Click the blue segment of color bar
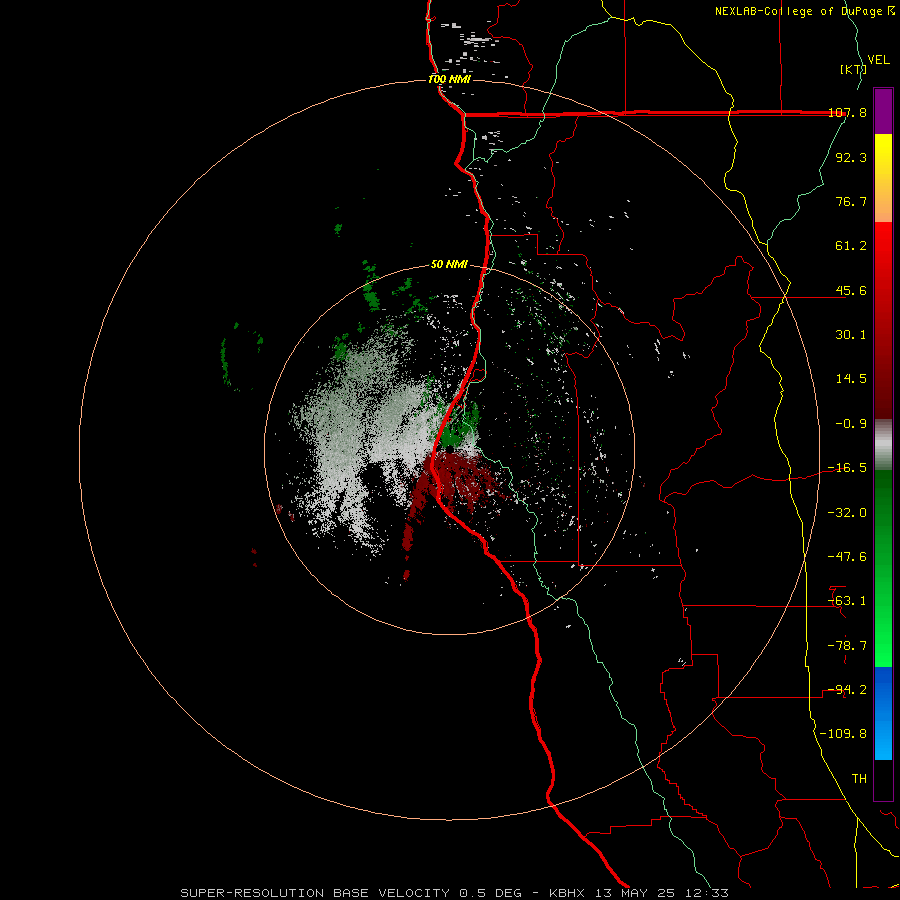The width and height of the screenshot is (900, 900). [x=883, y=713]
